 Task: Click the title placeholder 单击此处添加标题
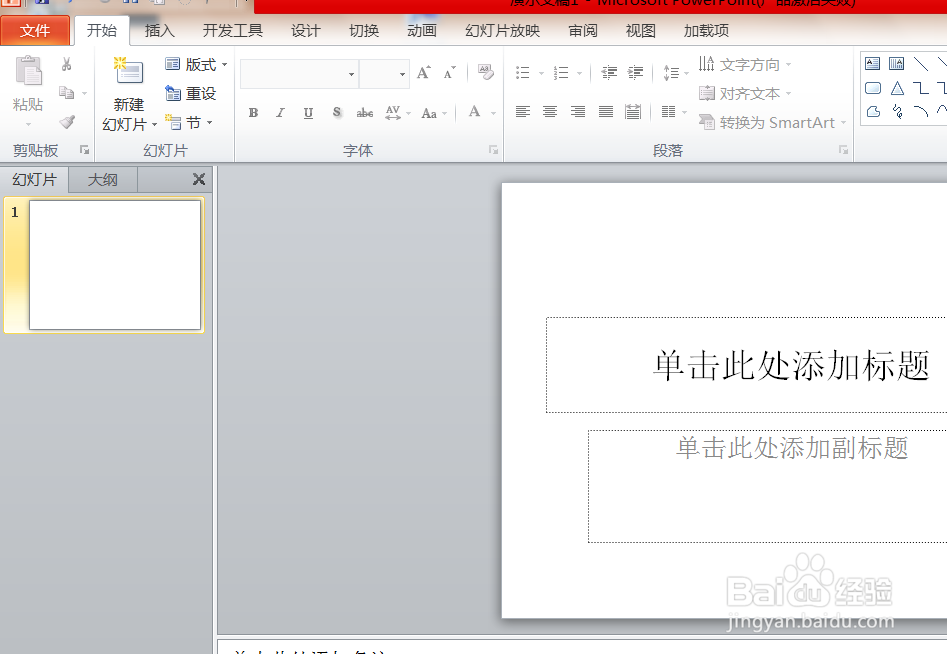[791, 365]
